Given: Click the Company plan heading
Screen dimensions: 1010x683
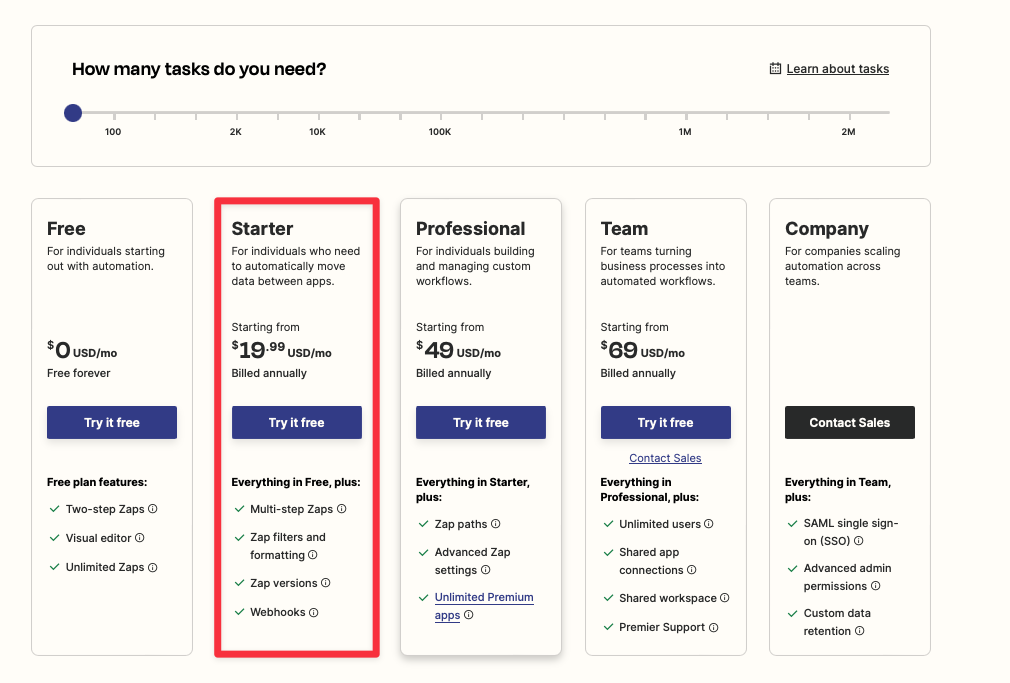Looking at the screenshot, I should pyautogui.click(x=826, y=229).
